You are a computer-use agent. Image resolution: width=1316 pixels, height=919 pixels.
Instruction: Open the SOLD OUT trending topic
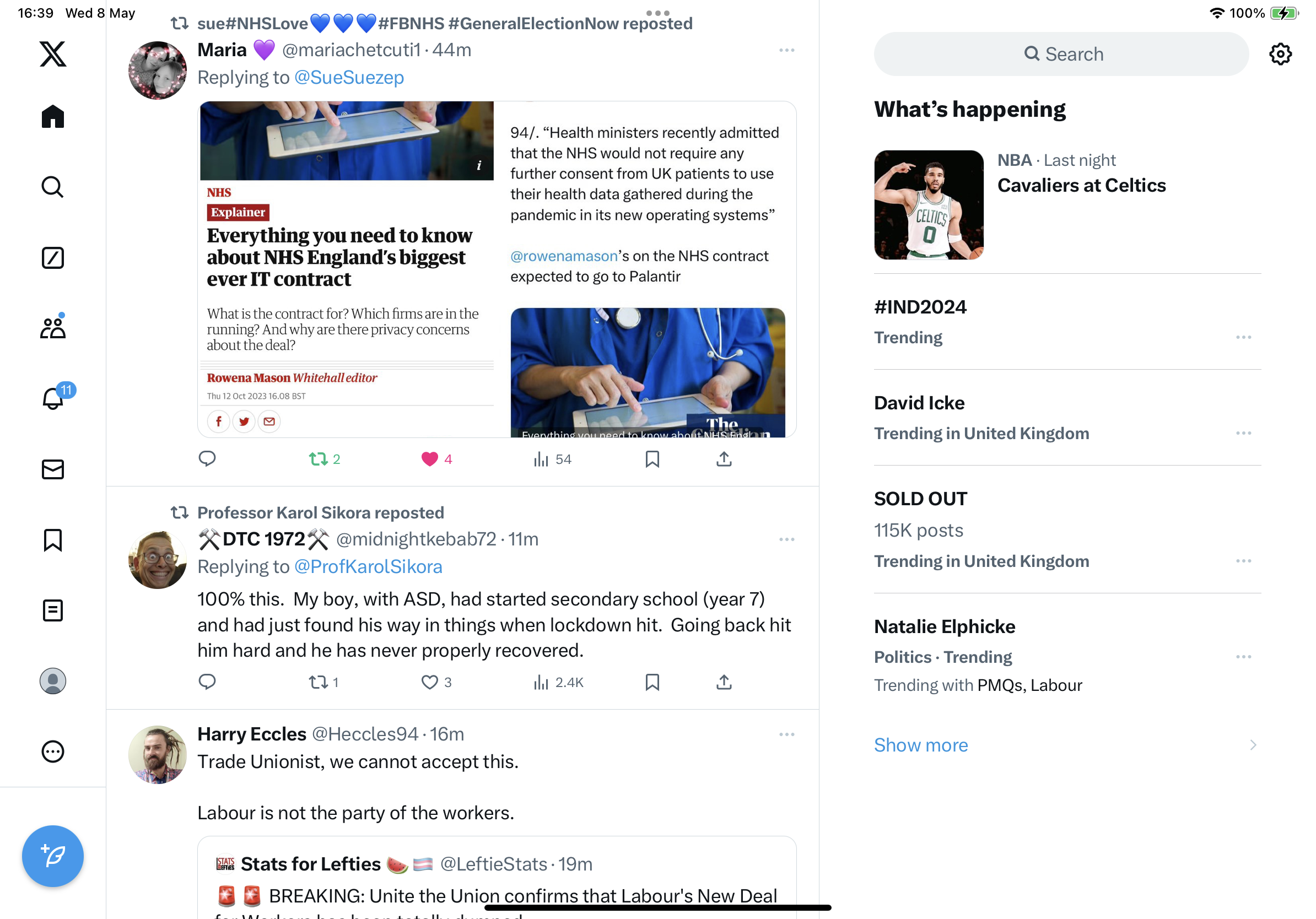[920, 499]
